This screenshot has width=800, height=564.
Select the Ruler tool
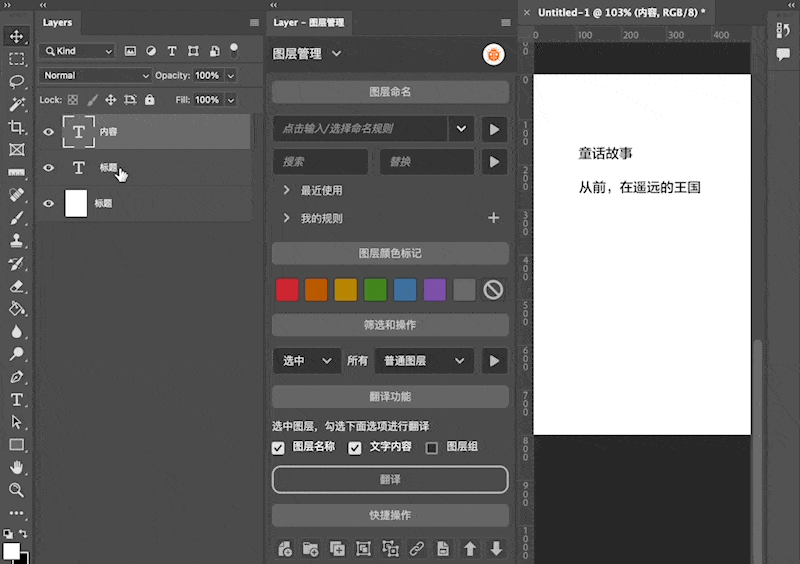[16, 172]
